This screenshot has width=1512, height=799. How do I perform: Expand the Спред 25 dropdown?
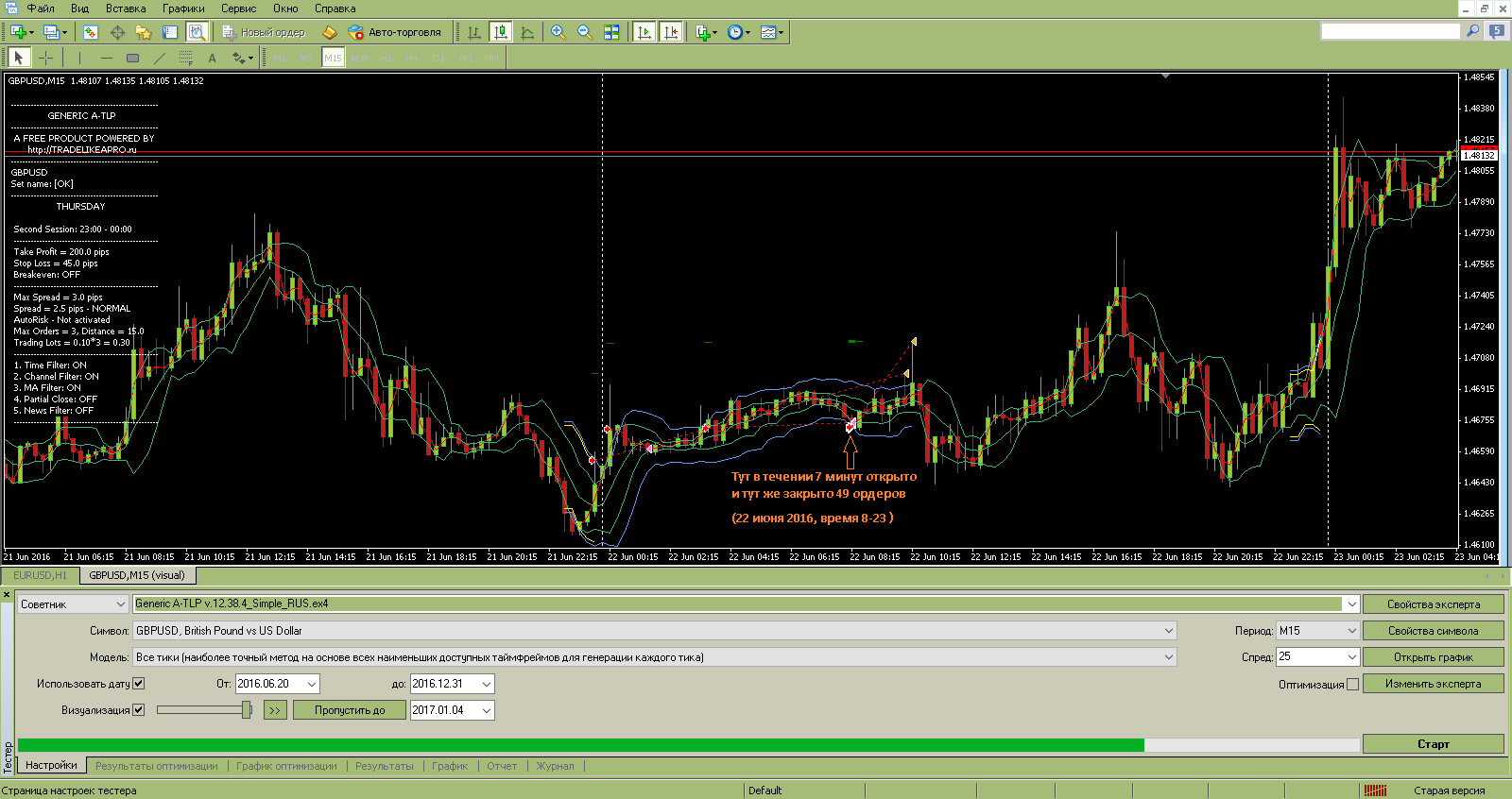(1351, 657)
